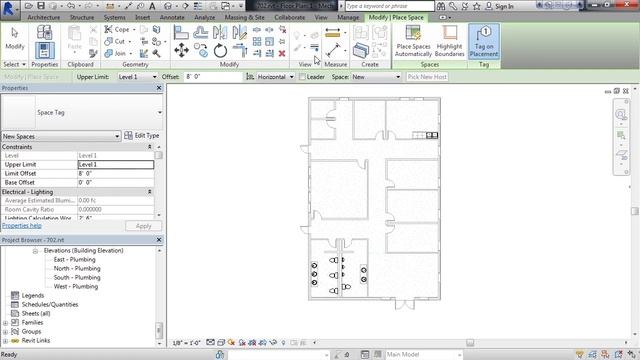Open the Space Tag type selector dropdown
This screenshot has height=360, width=640.
[x=160, y=113]
